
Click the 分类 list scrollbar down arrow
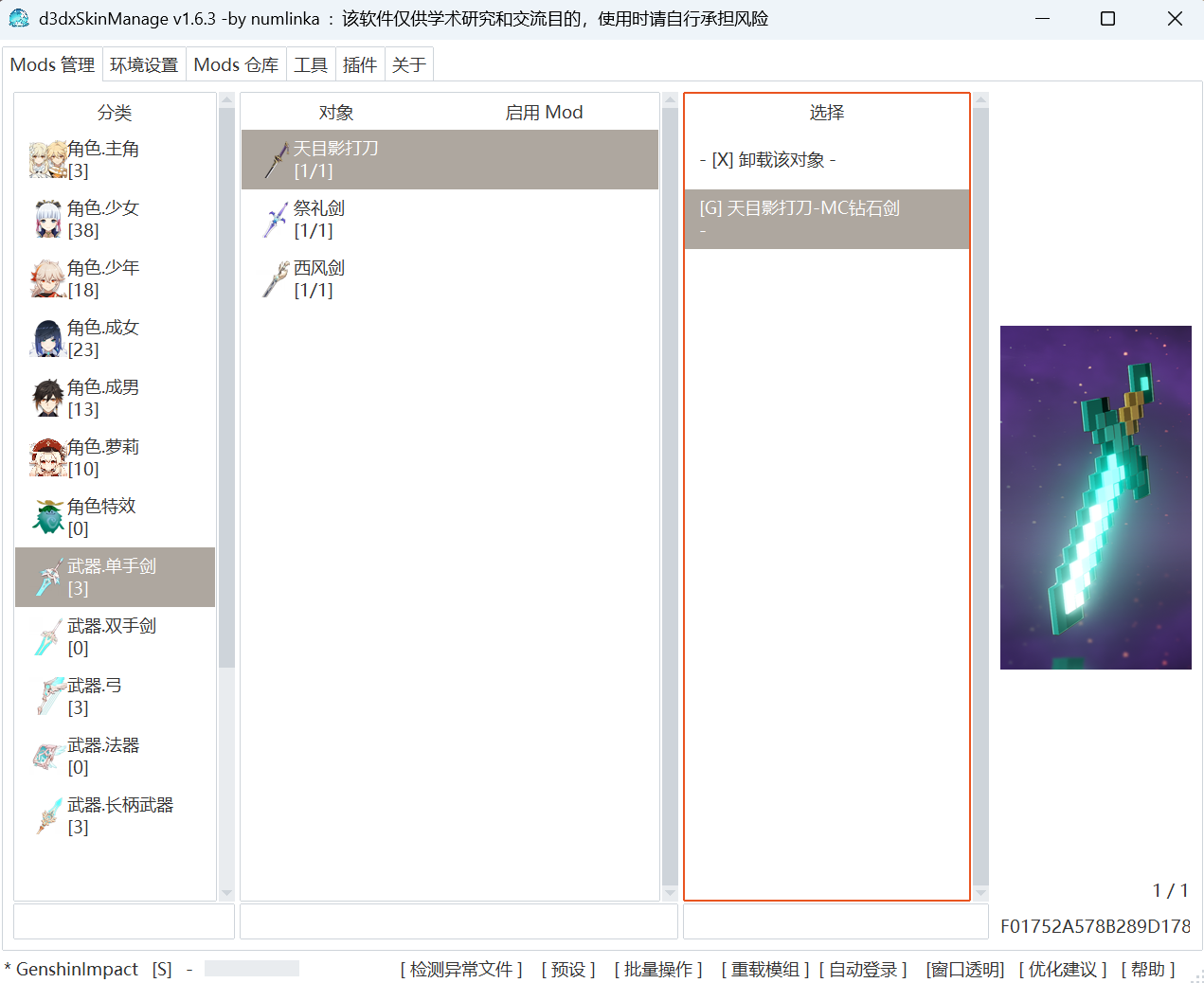(x=226, y=893)
